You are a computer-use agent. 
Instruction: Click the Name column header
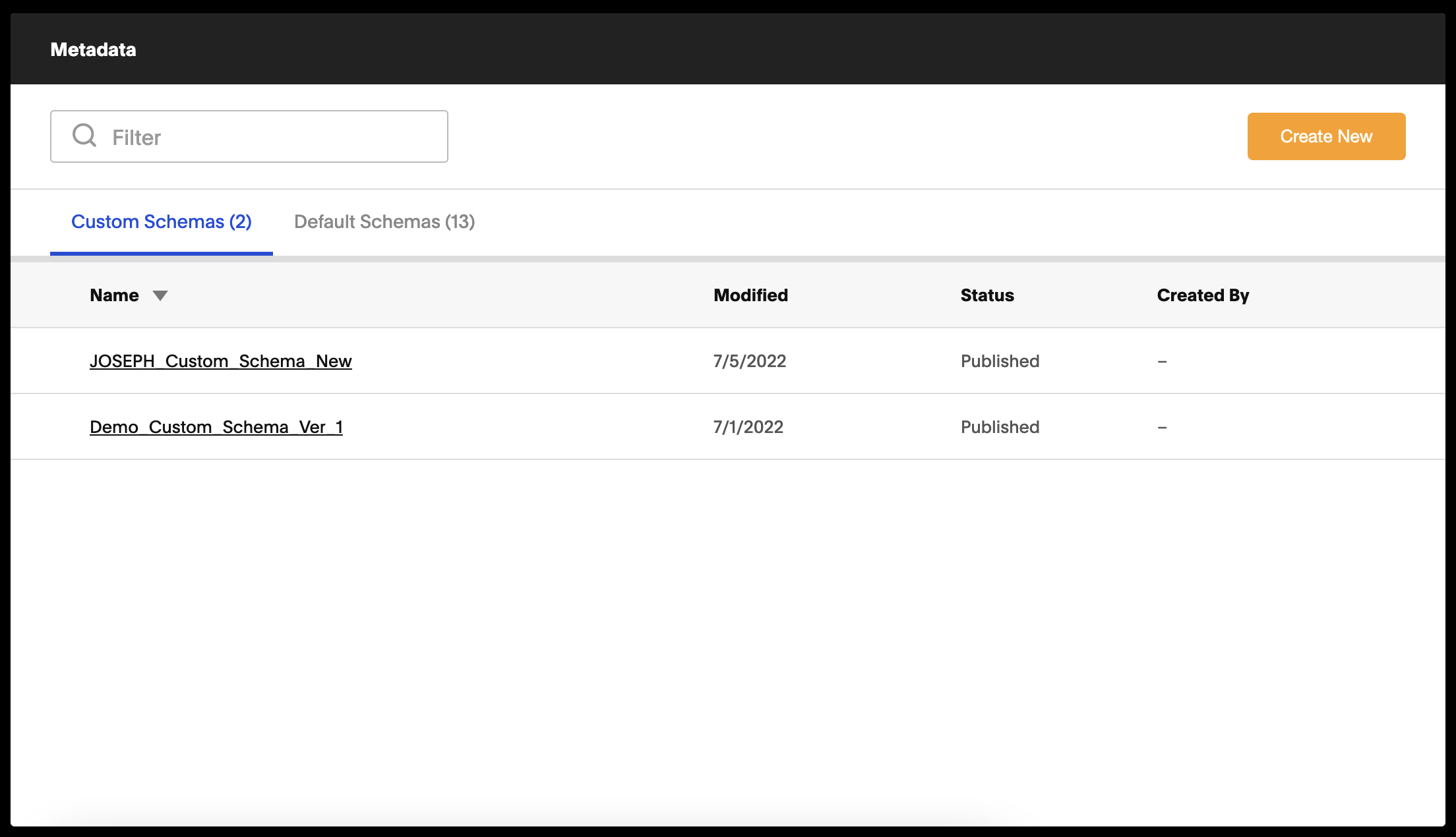point(114,295)
